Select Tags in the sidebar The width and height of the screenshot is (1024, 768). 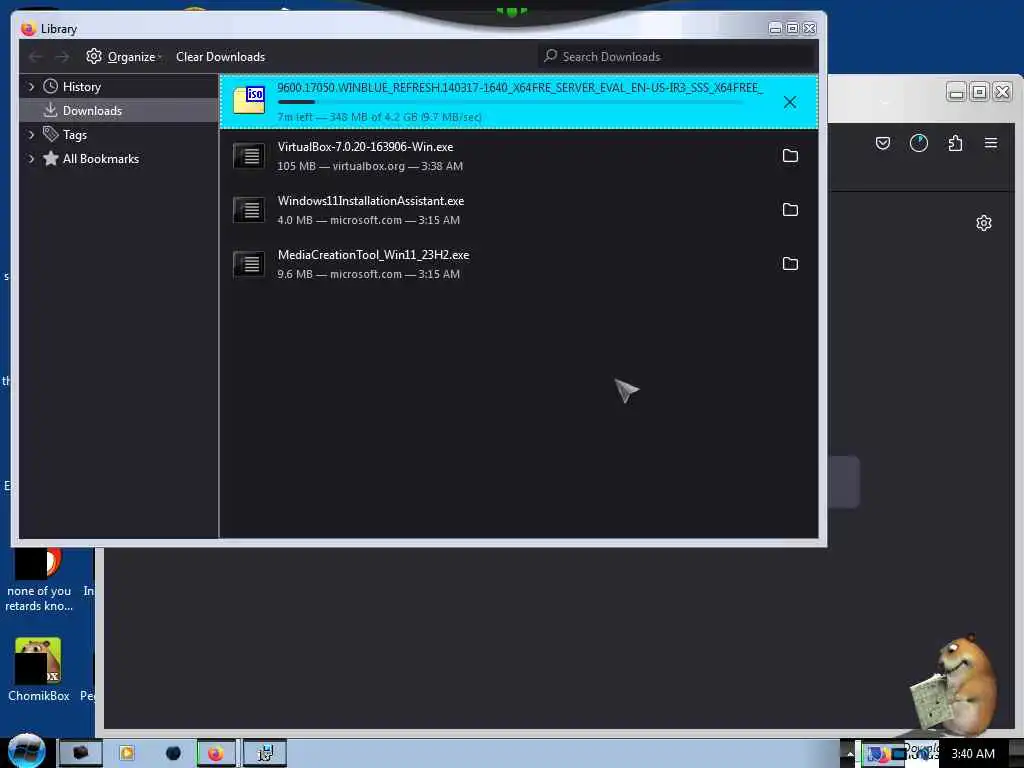click(74, 135)
